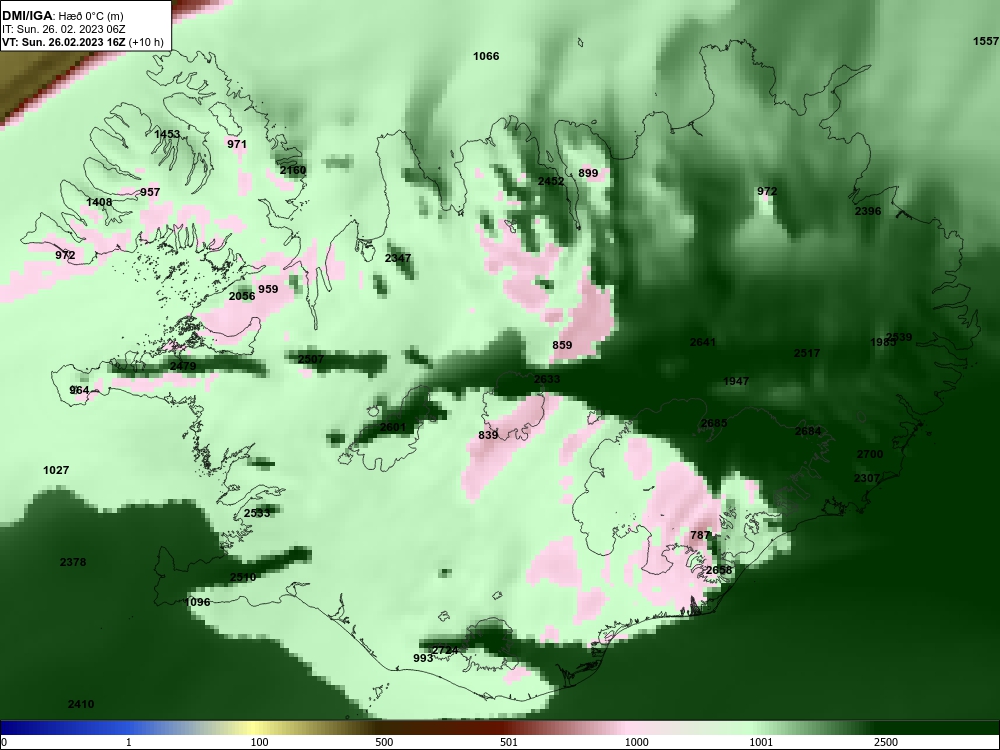Click the 1947 value label
Viewport: 1000px width, 750px height.
tap(736, 381)
